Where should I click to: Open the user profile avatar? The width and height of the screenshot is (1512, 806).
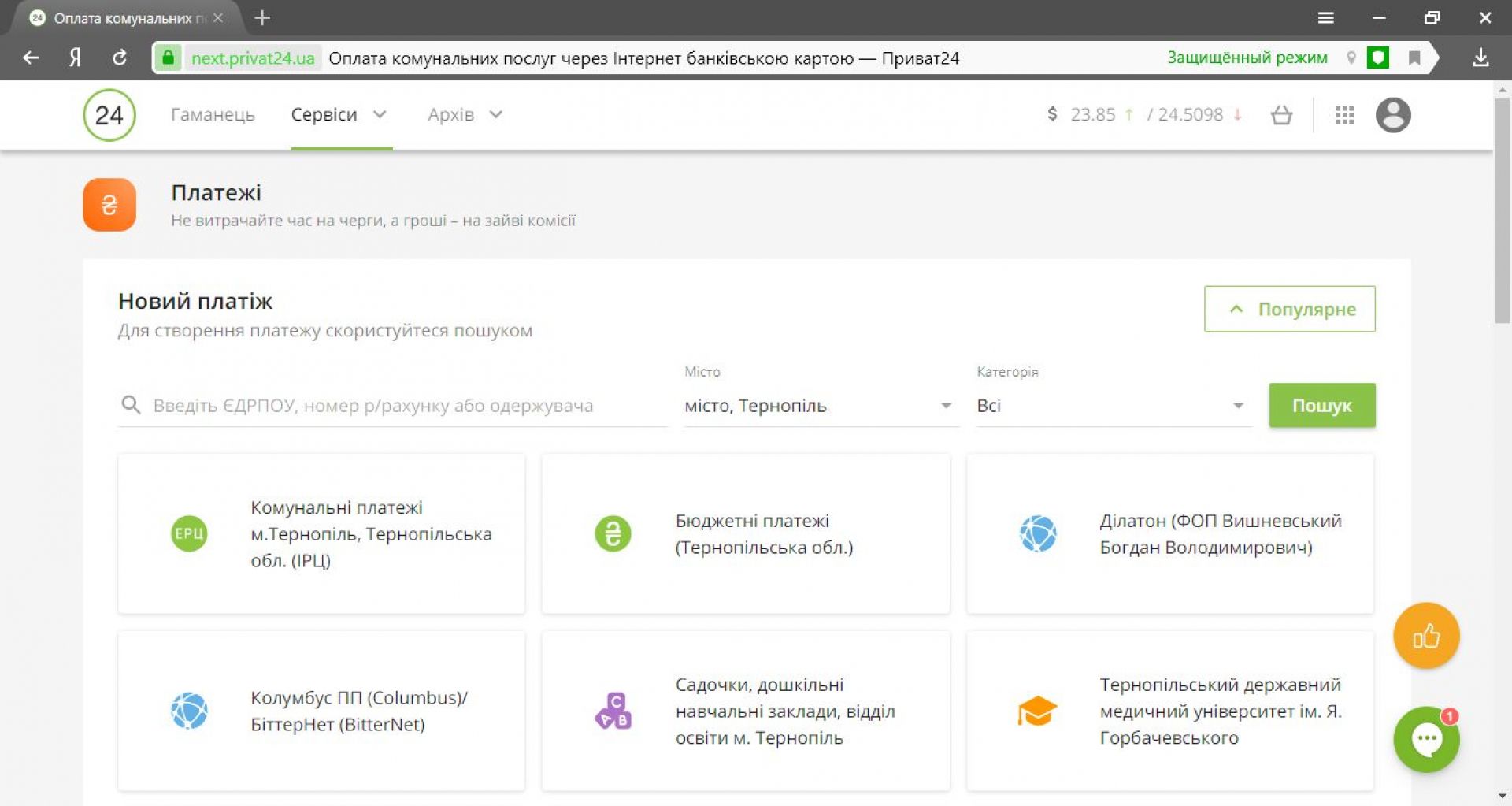1392,115
